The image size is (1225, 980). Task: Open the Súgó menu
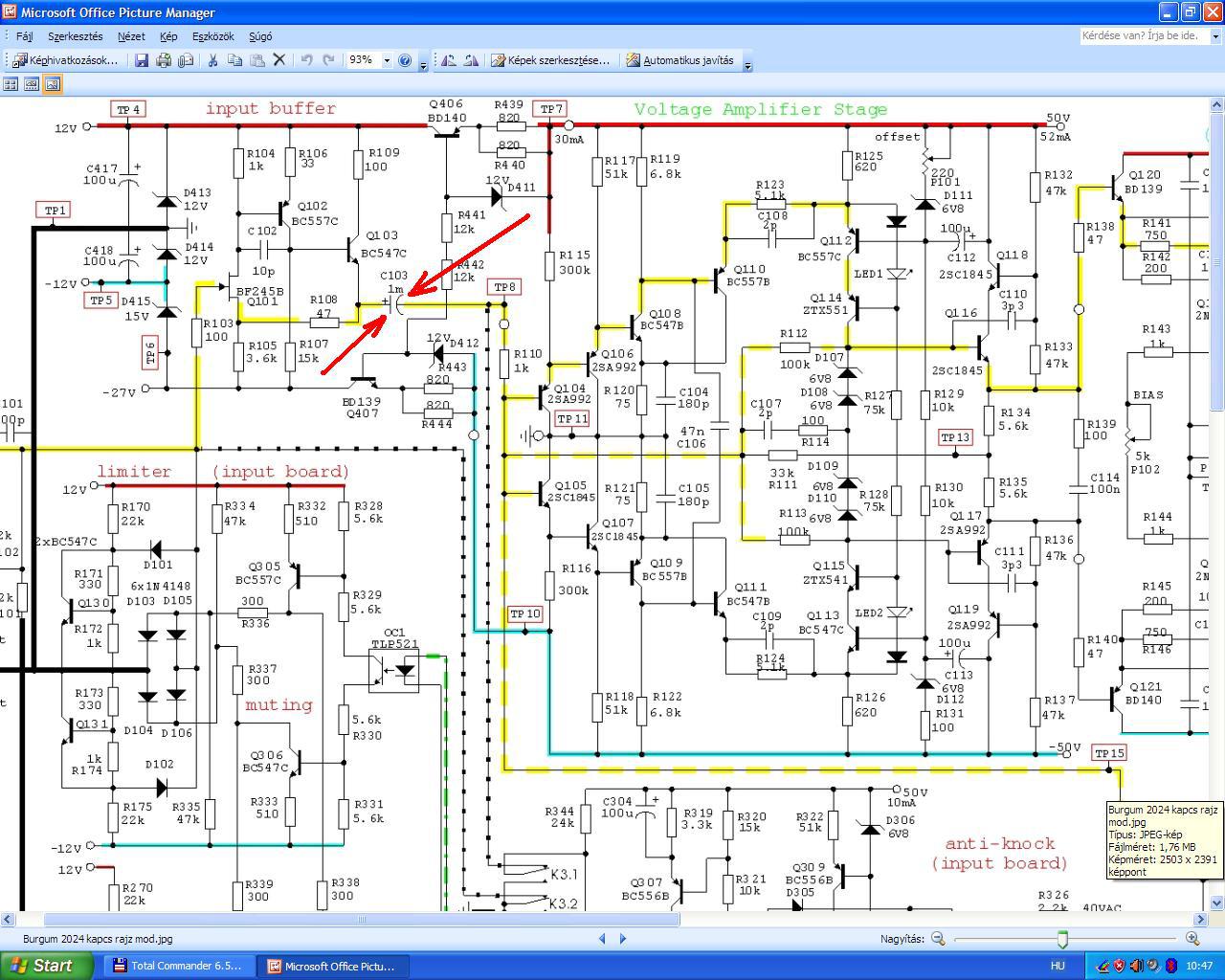(260, 36)
